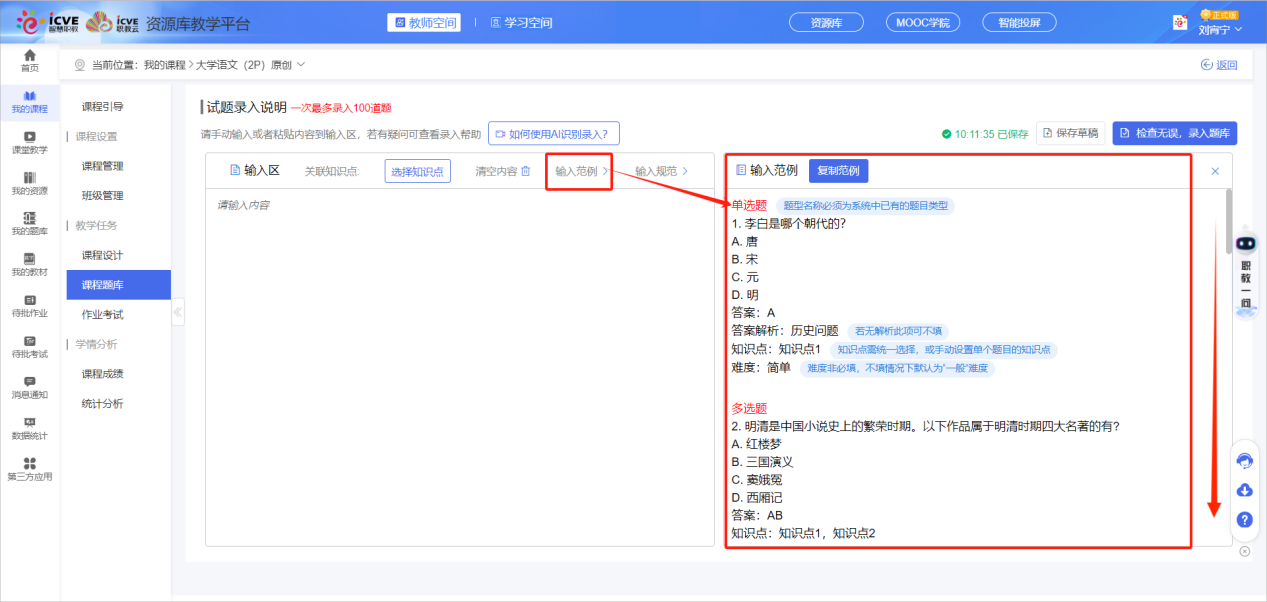
Task: Open 我的题库 sidebar icon
Action: point(29,223)
